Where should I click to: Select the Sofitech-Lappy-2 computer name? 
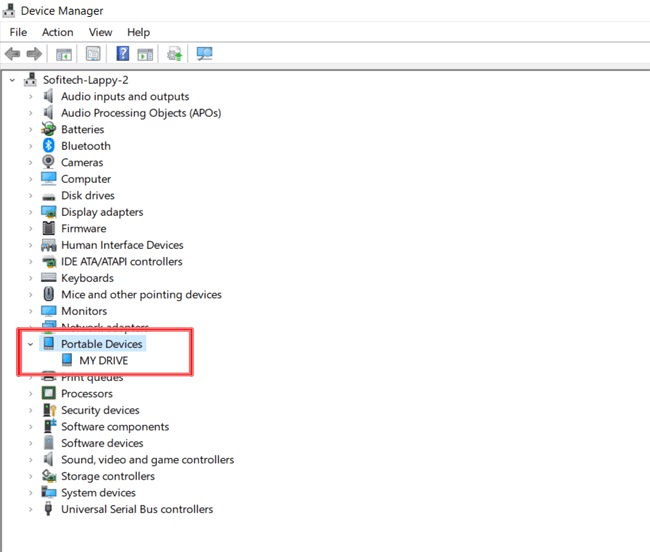[x=86, y=80]
